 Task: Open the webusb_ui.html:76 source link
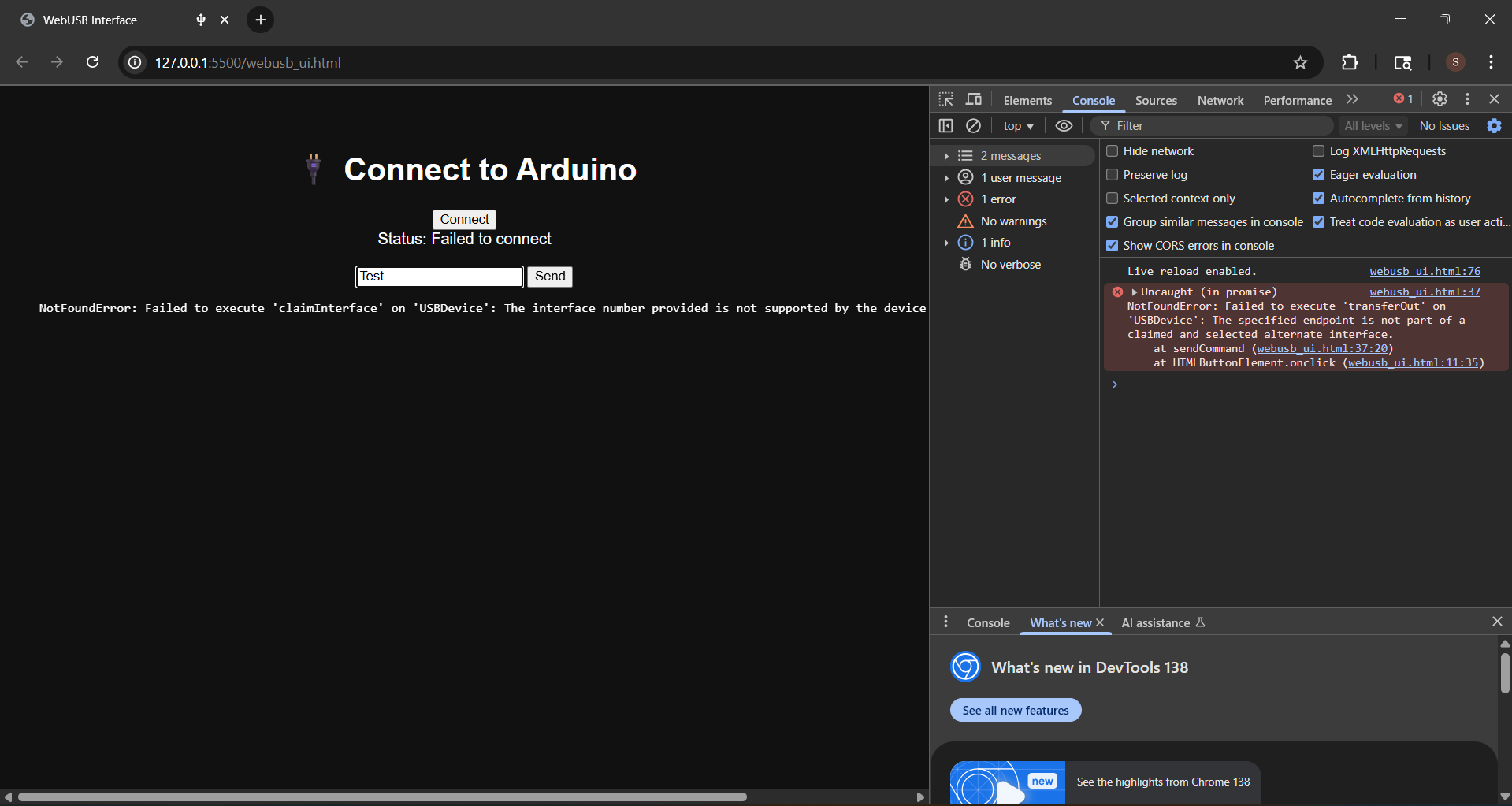pos(1425,271)
